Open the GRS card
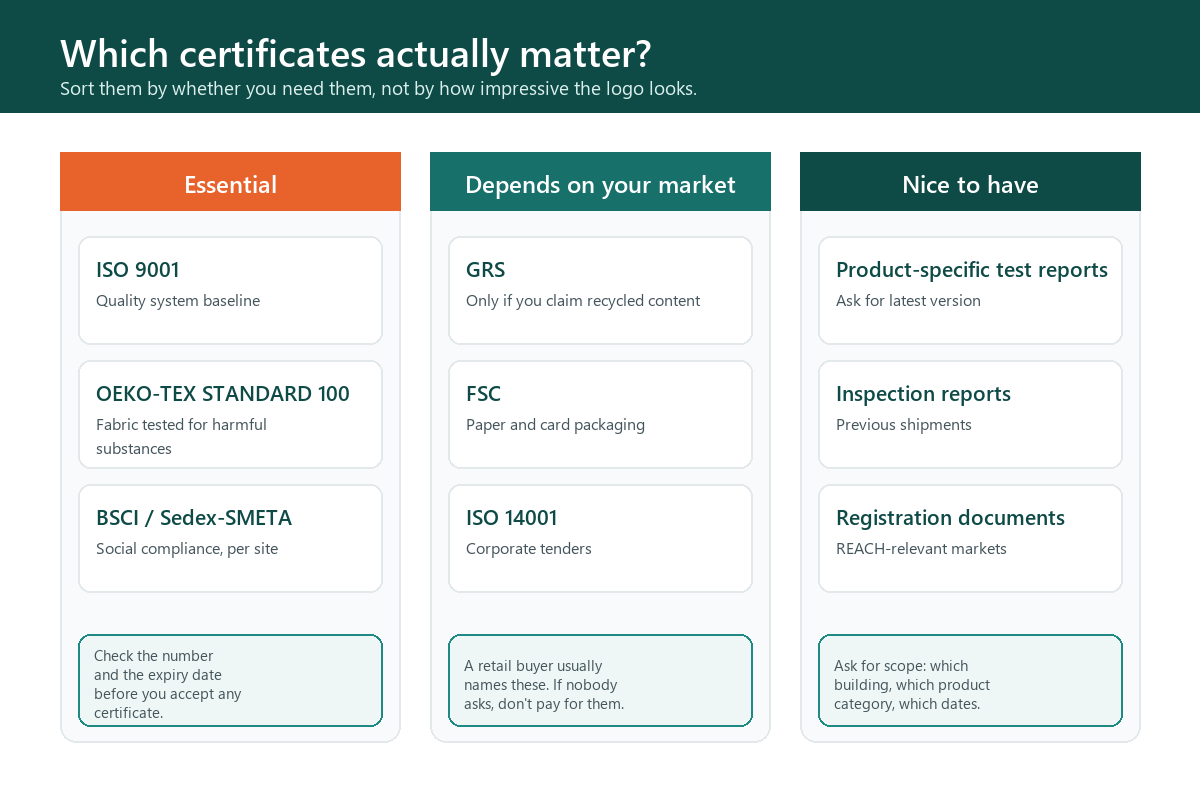Screen dimensions: 1200x800 pos(600,290)
